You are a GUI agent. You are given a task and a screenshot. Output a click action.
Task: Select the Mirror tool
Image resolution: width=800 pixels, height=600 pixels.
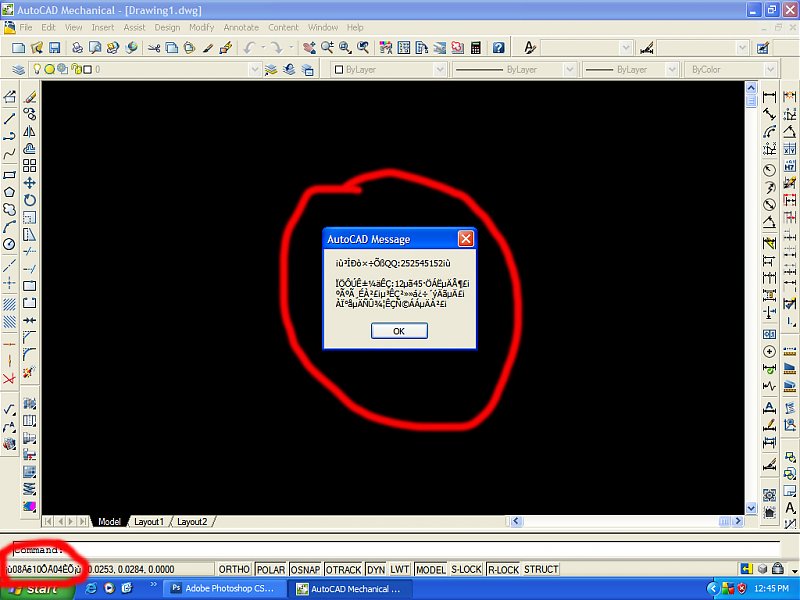coord(30,132)
